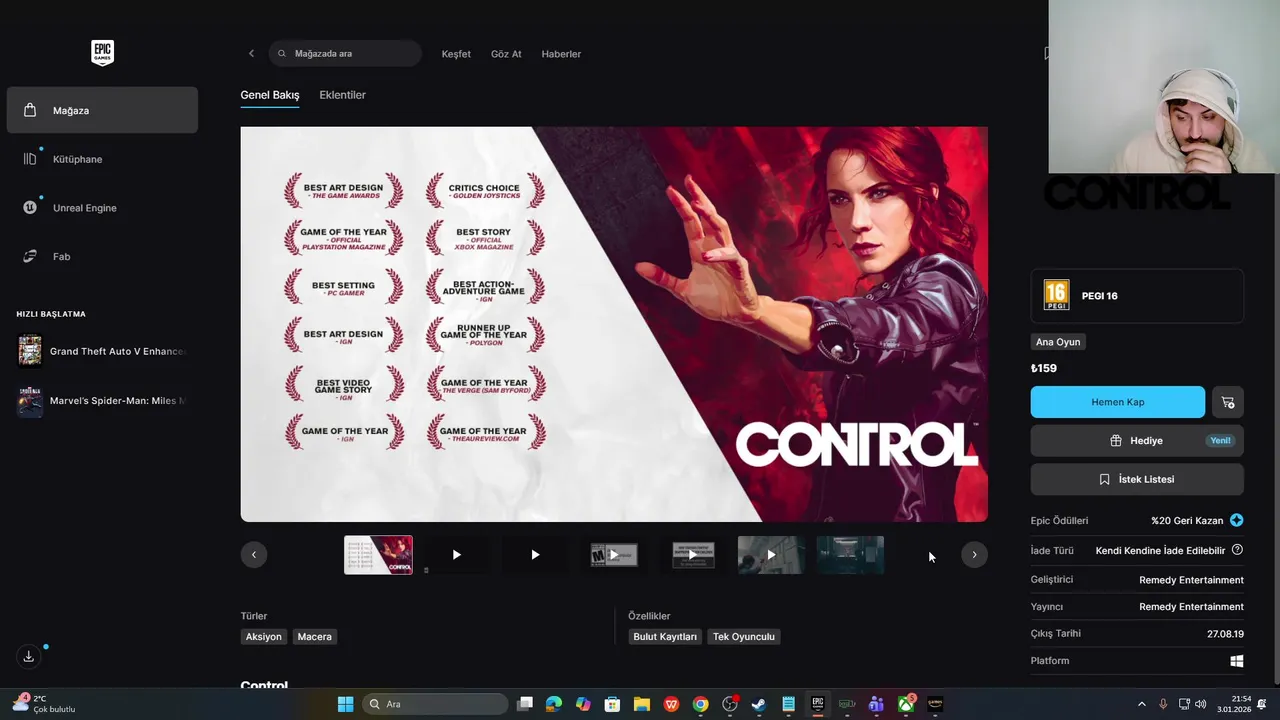Click the Epic rewards plus icon
Screen dimensions: 1280x720
1237,520
